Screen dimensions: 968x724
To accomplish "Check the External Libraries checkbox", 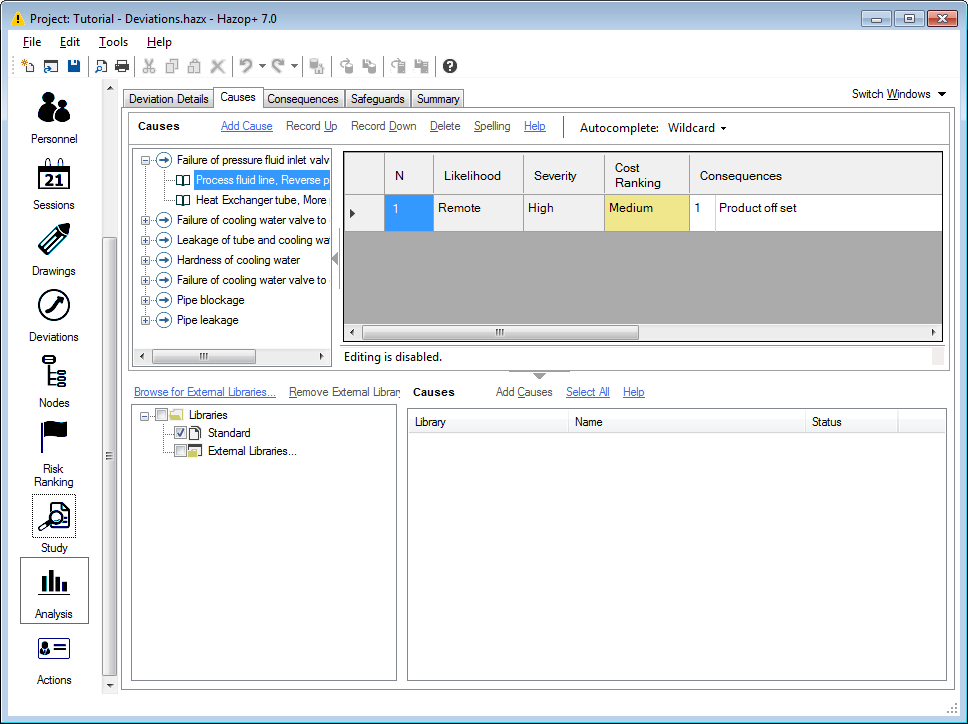I will pyautogui.click(x=180, y=451).
